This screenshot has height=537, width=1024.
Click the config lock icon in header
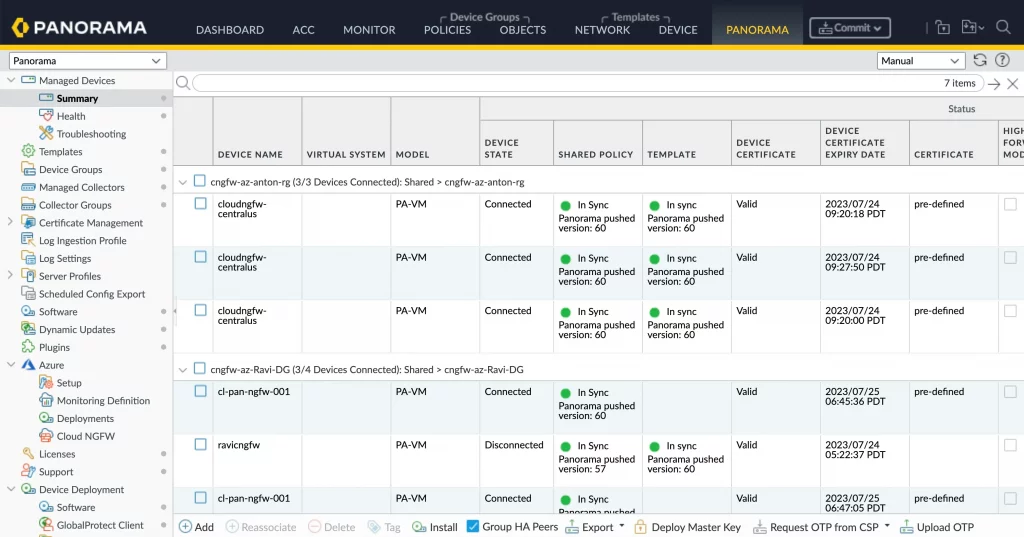(943, 28)
